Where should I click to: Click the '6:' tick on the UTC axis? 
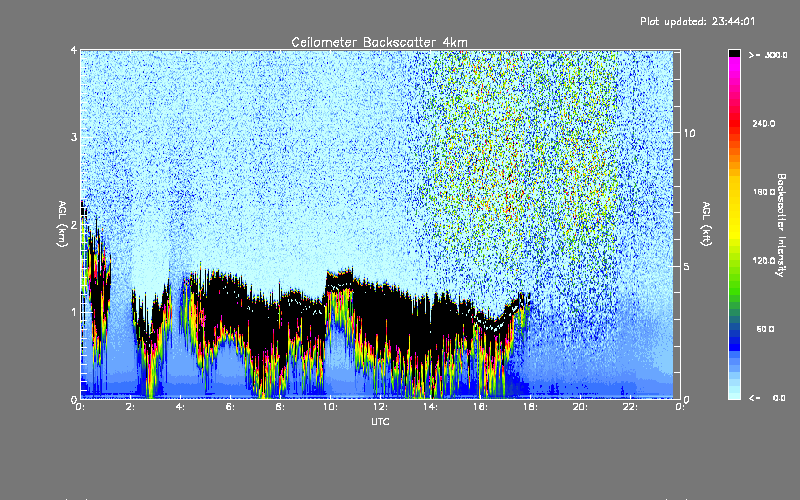tap(230, 407)
